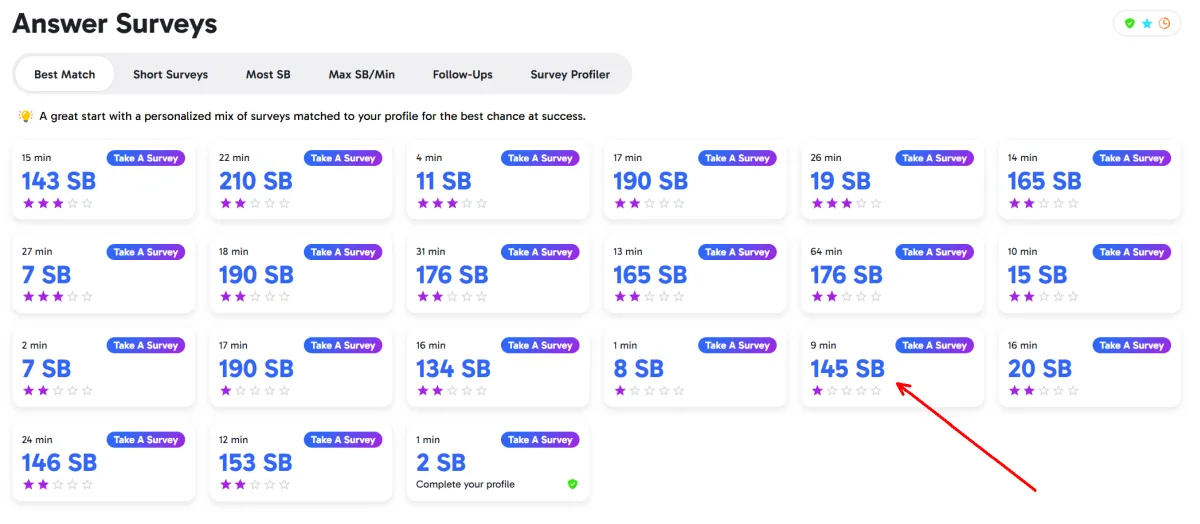Click the Complete your profile text
This screenshot has height=524, width=1200.
pos(466,485)
